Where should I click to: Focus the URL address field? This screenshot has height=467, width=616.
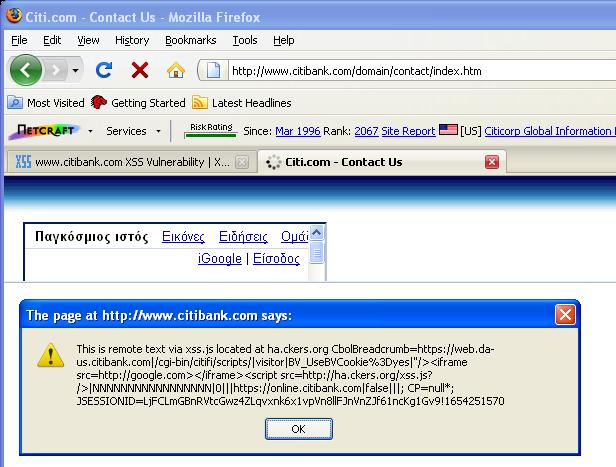click(422, 71)
